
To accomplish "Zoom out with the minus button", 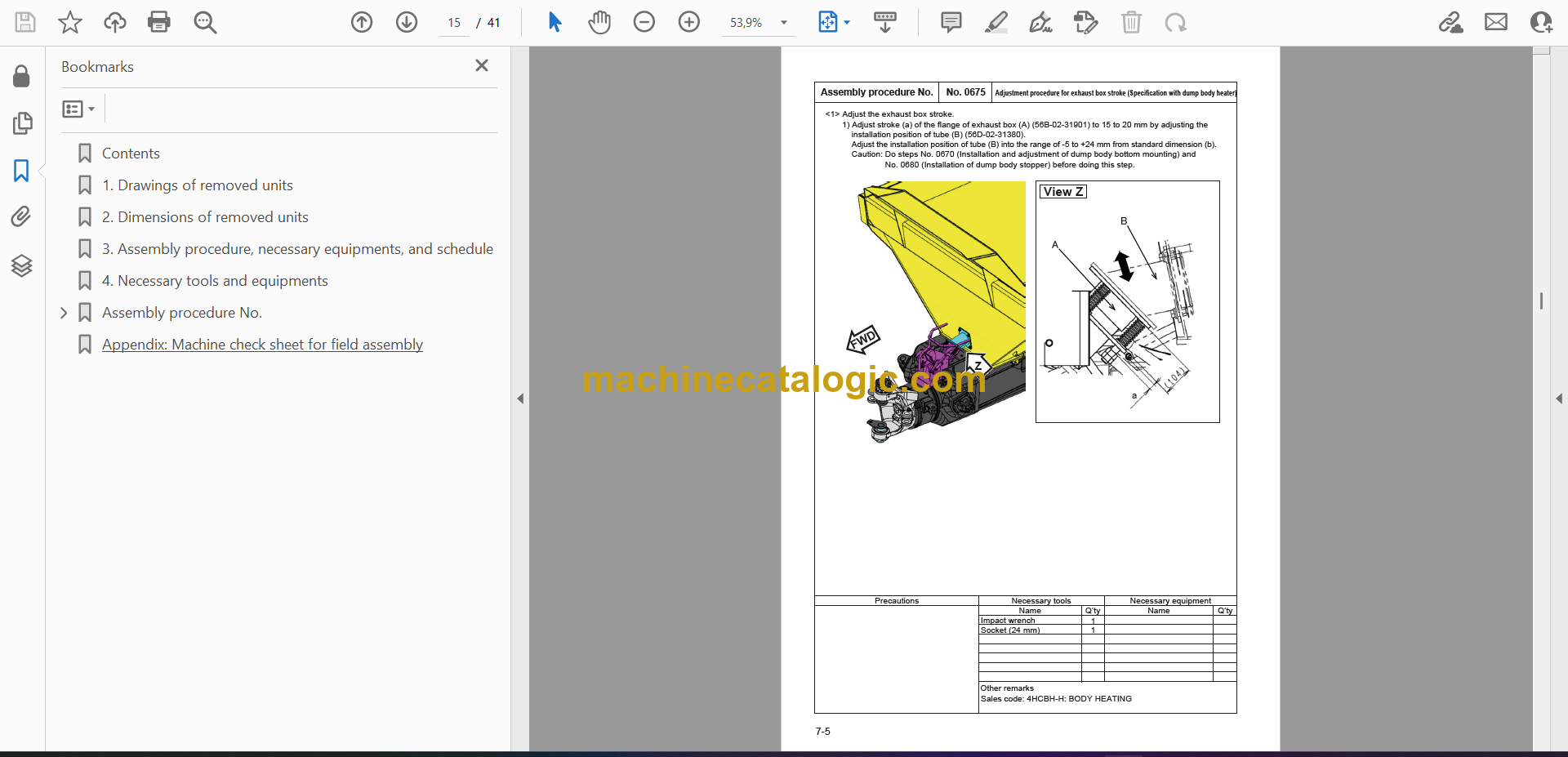I will click(644, 22).
